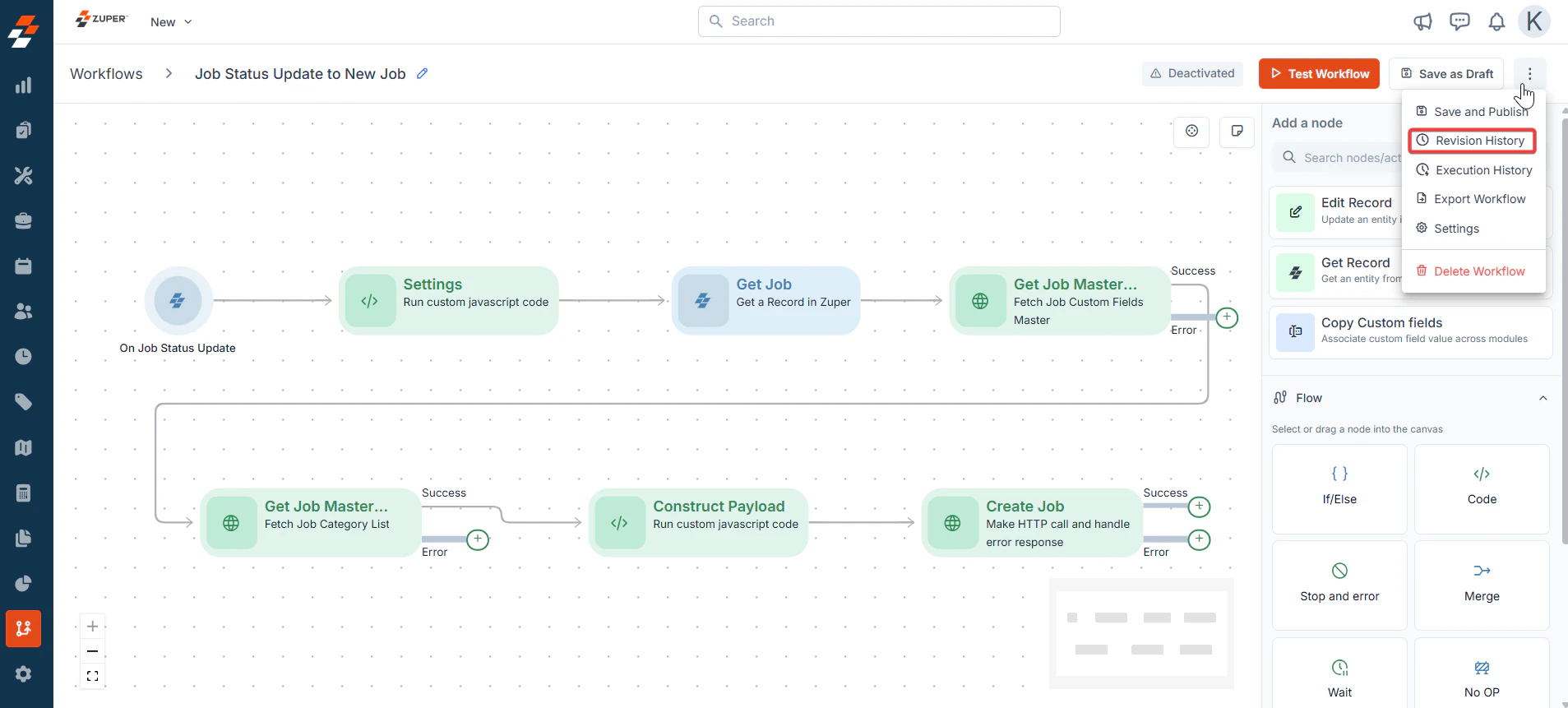This screenshot has height=708, width=1568.
Task: Click the canvas minimap thumbnail
Action: (x=1141, y=634)
